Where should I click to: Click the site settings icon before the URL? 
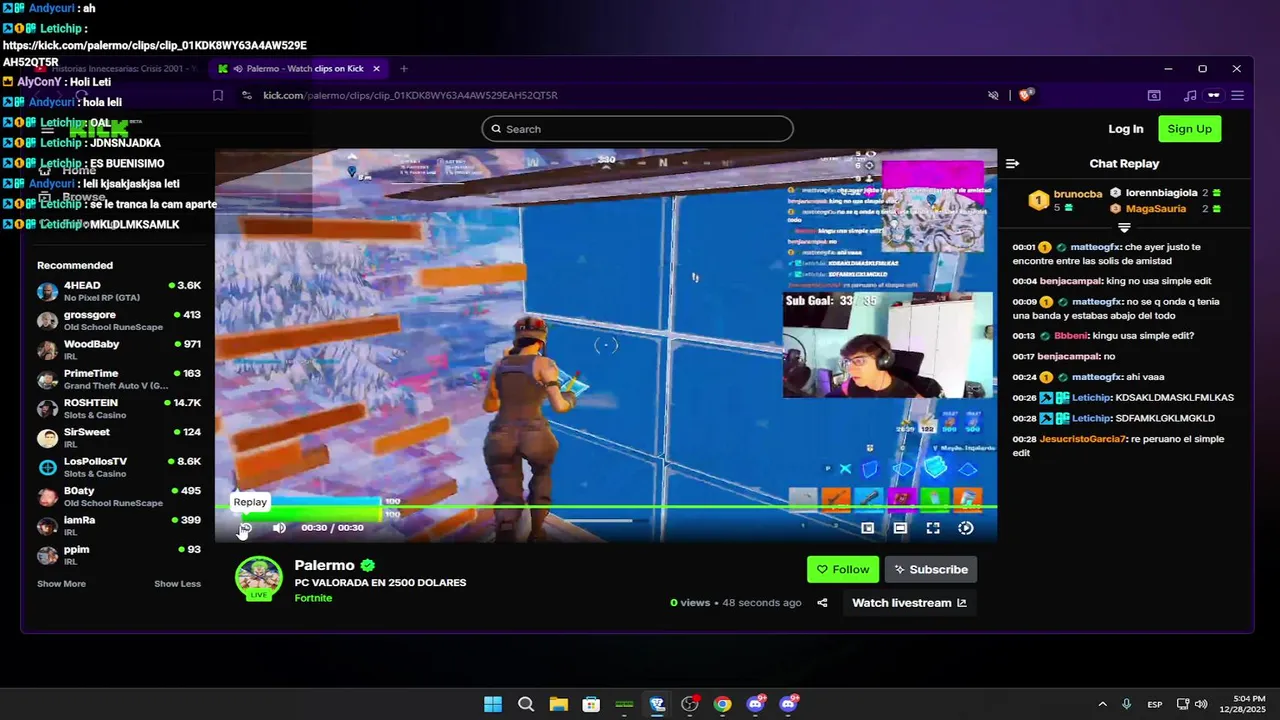247,96
